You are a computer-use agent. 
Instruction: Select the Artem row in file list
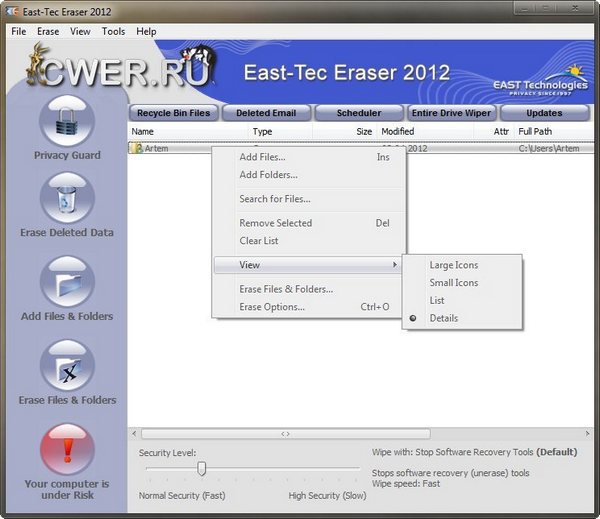tap(361, 148)
